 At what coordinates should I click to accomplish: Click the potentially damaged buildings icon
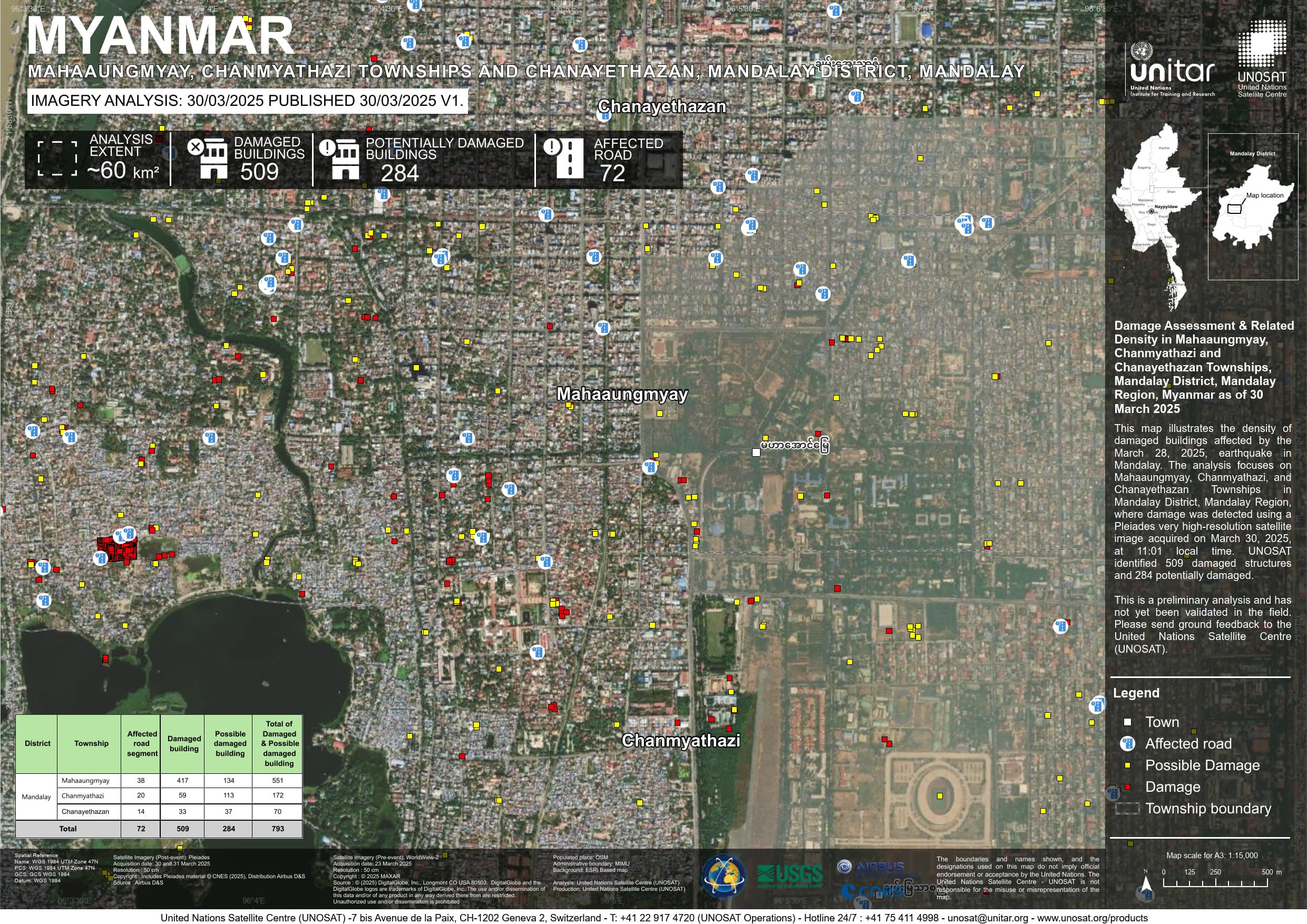[x=340, y=159]
